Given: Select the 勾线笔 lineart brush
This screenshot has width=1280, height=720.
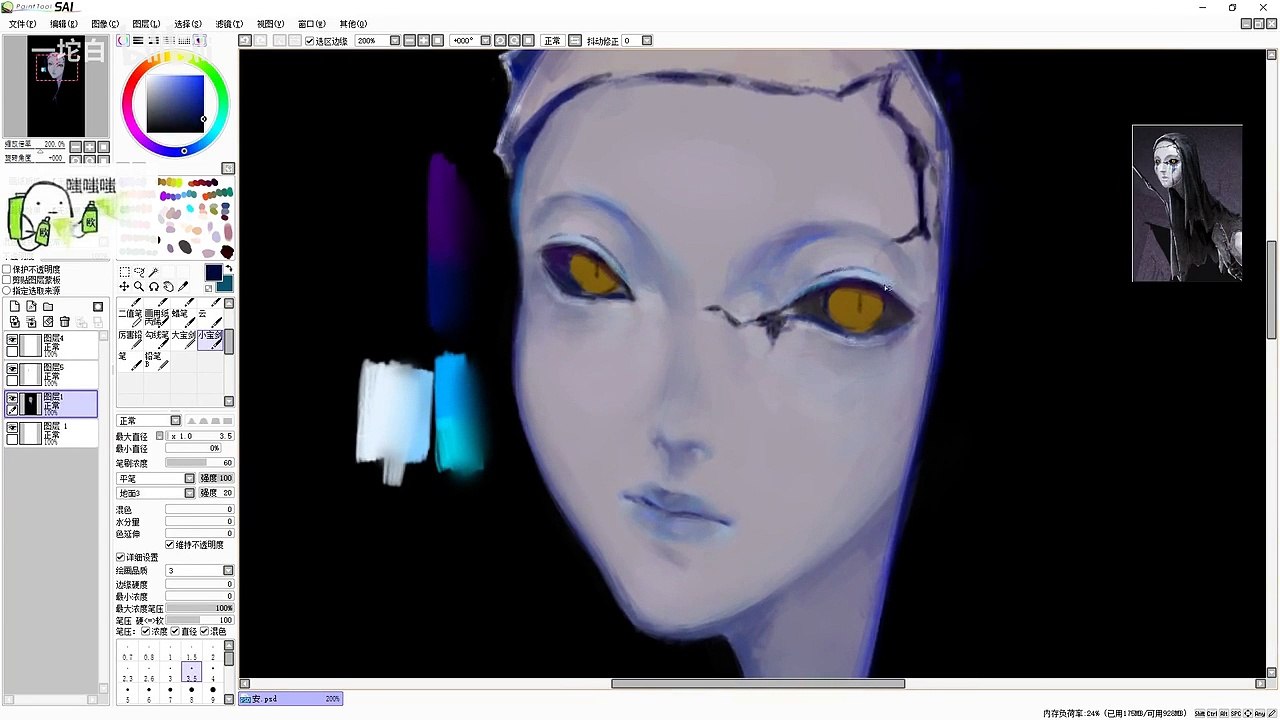Looking at the screenshot, I should (x=157, y=340).
